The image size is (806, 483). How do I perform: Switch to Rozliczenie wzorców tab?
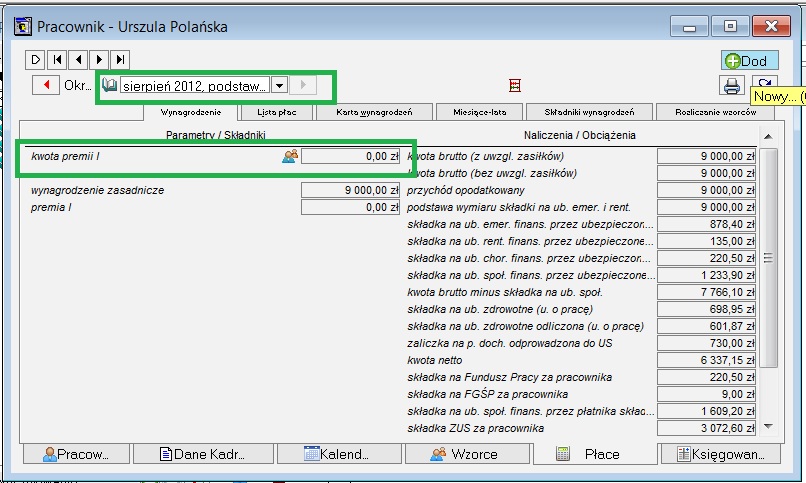coord(716,112)
